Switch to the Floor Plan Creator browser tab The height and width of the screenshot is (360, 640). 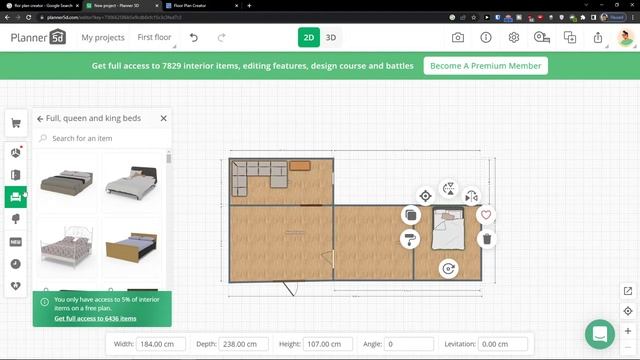click(x=201, y=6)
